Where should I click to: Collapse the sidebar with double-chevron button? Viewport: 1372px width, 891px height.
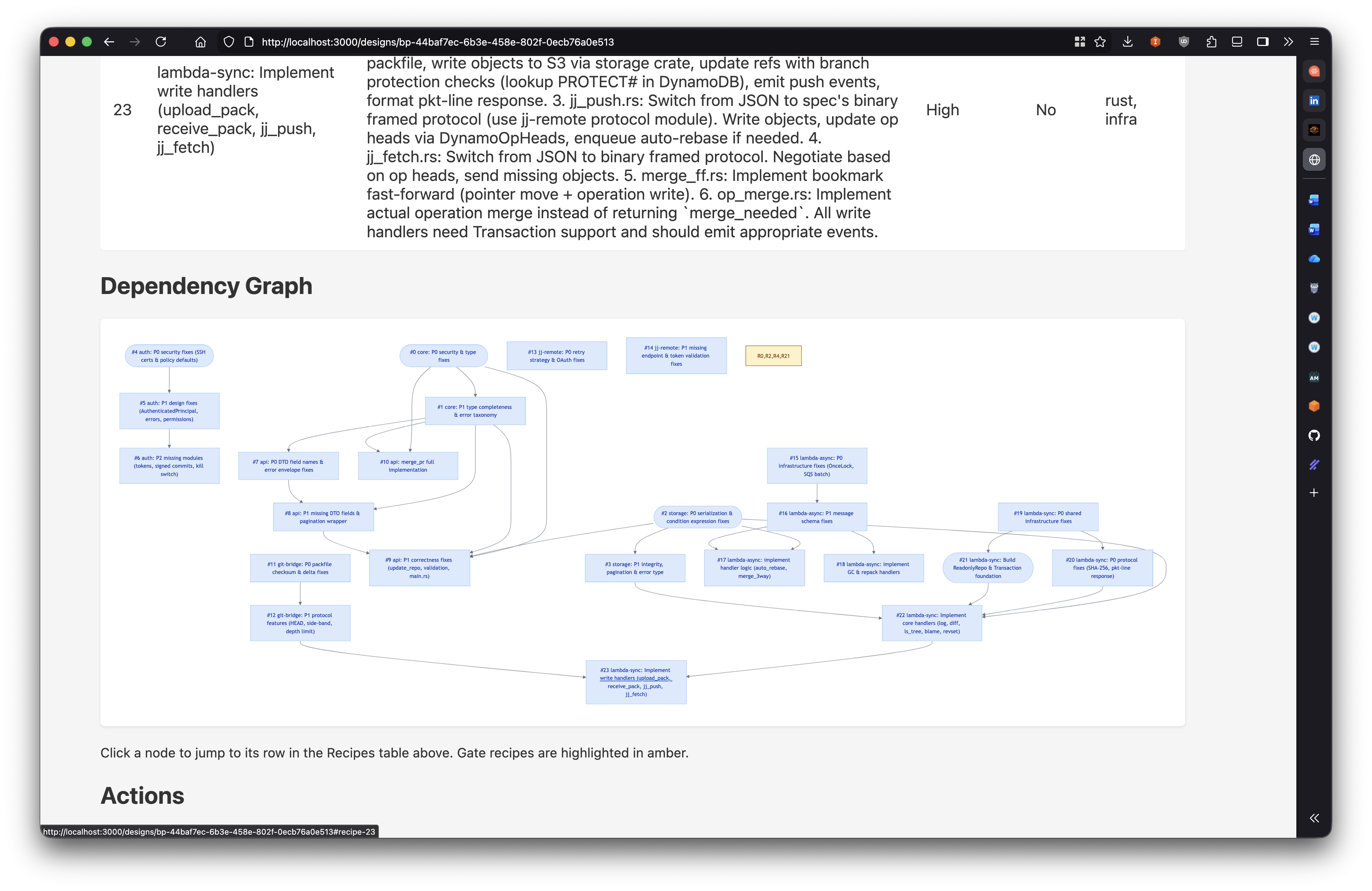(x=1314, y=818)
